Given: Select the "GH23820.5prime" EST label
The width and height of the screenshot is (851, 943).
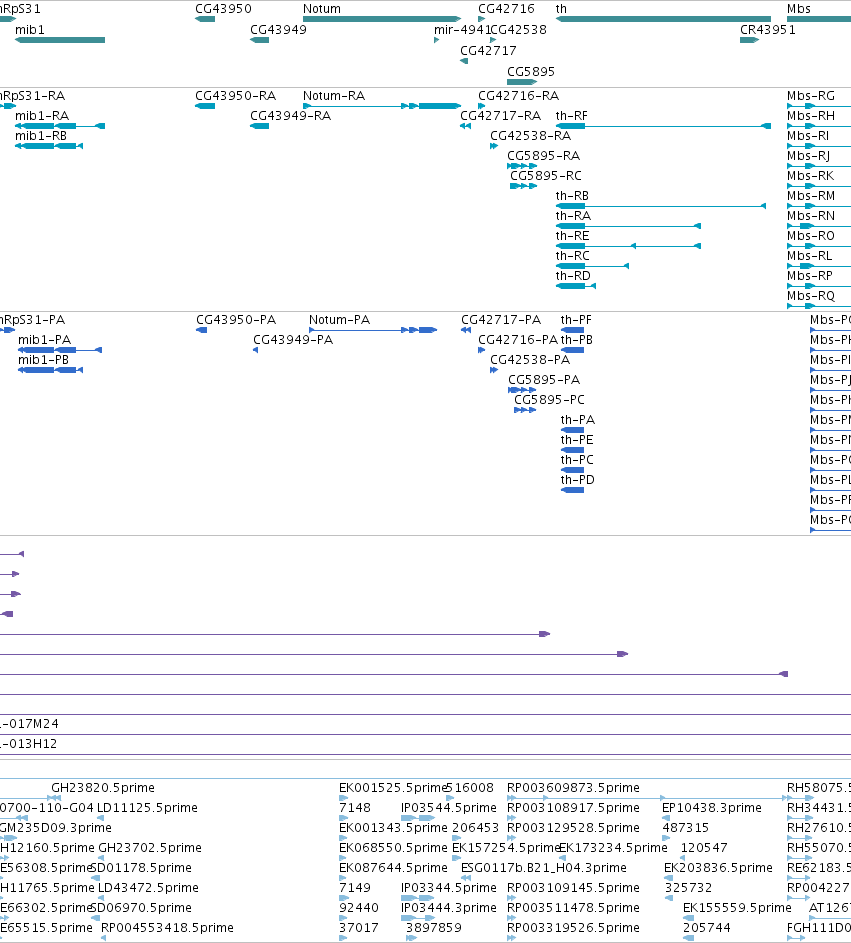Looking at the screenshot, I should 103,788.
